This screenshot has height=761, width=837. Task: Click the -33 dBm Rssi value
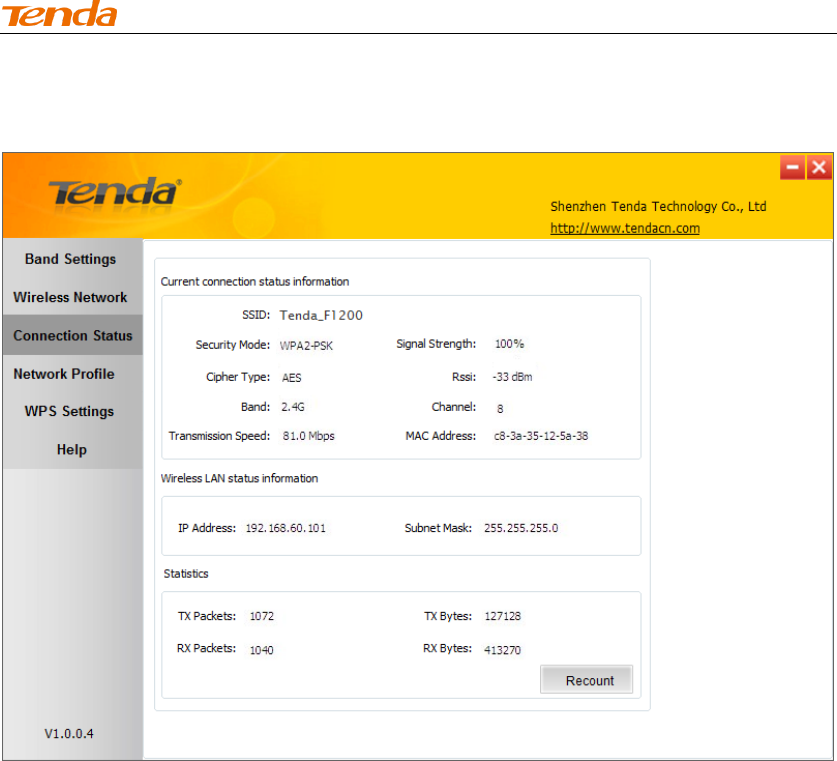click(512, 377)
